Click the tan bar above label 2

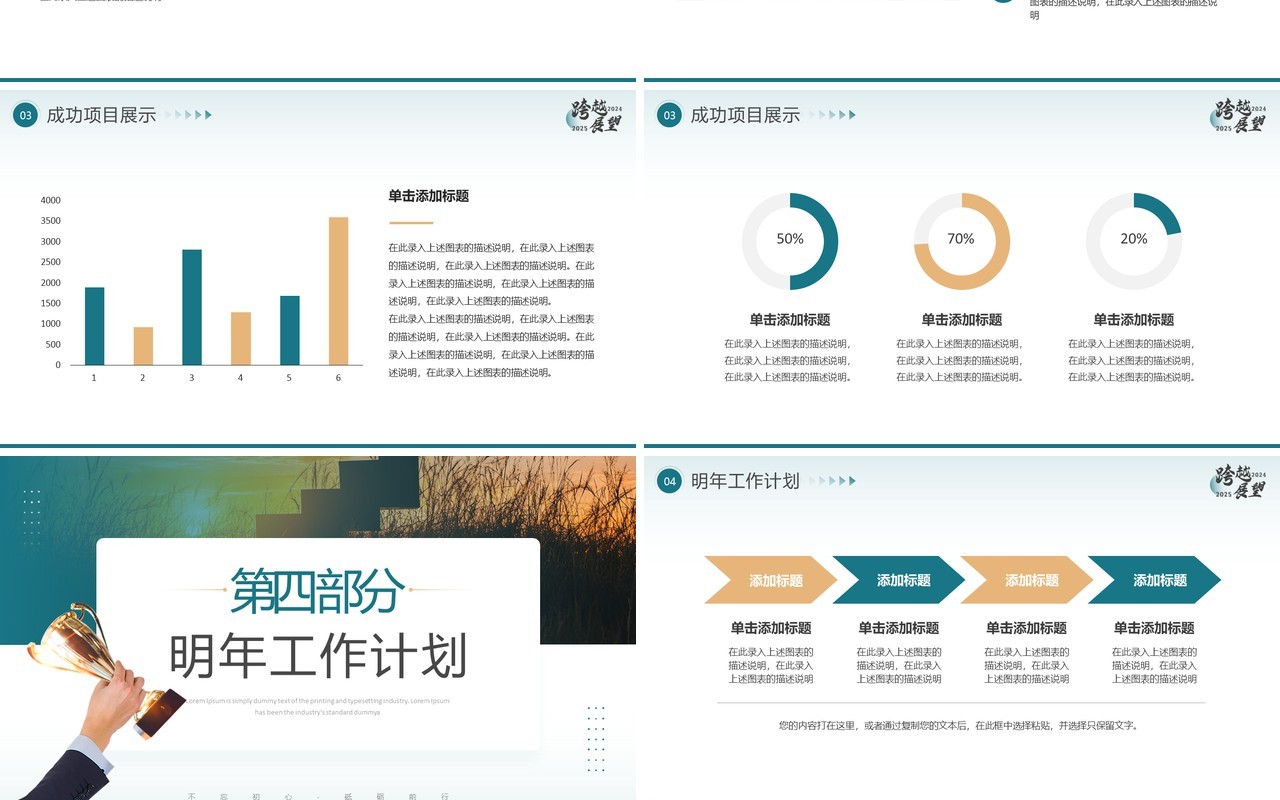[143, 346]
